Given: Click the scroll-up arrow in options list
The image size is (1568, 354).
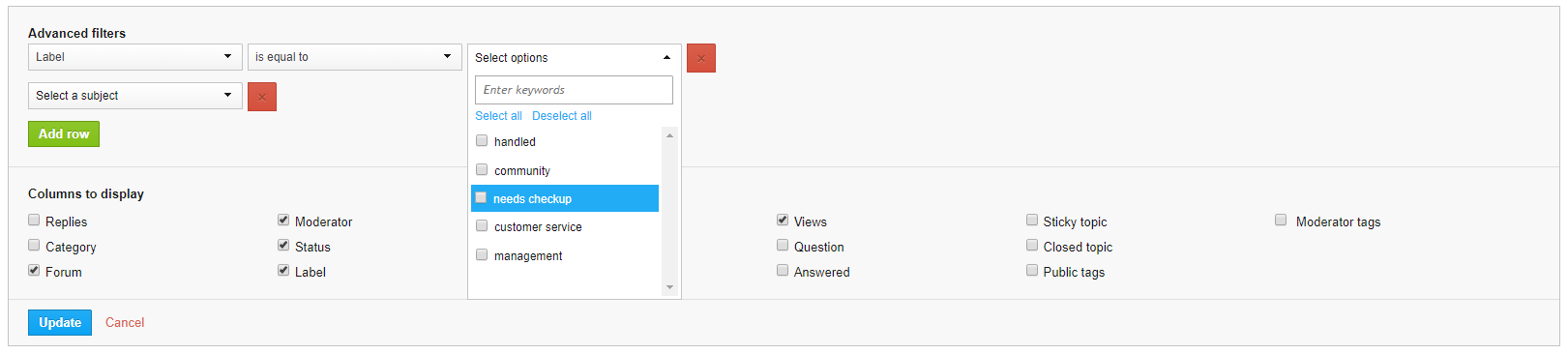Looking at the screenshot, I should click(669, 135).
